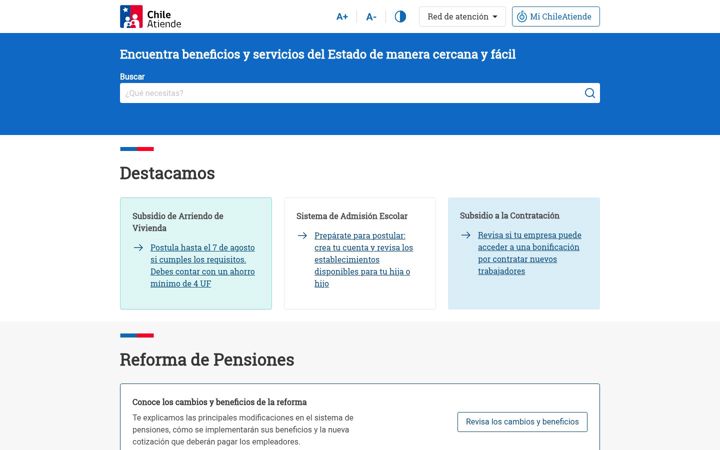This screenshot has width=720, height=450.
Task: Open the ChileAtiende logo home link
Action: tap(151, 17)
